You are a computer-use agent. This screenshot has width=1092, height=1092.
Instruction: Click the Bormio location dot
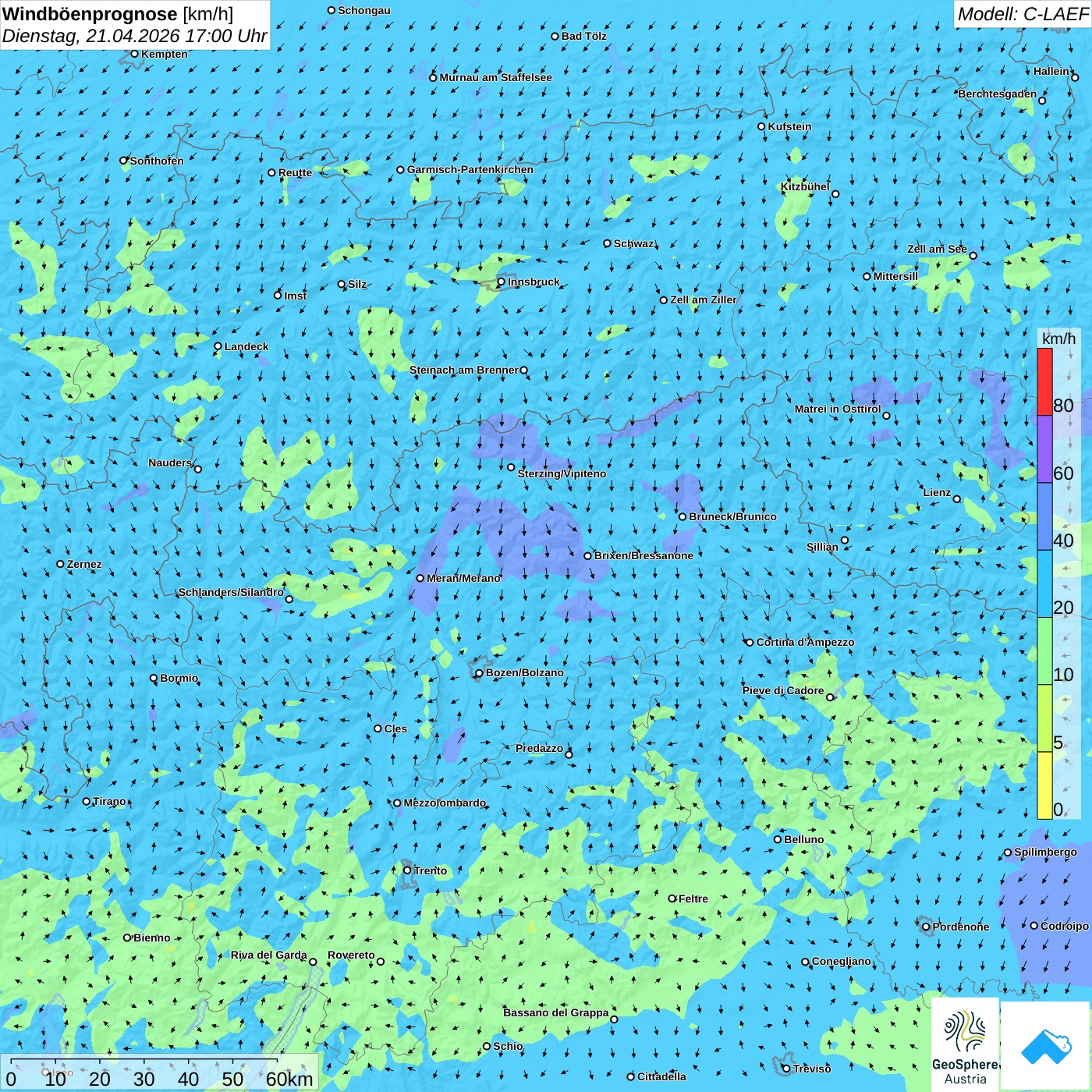point(154,678)
